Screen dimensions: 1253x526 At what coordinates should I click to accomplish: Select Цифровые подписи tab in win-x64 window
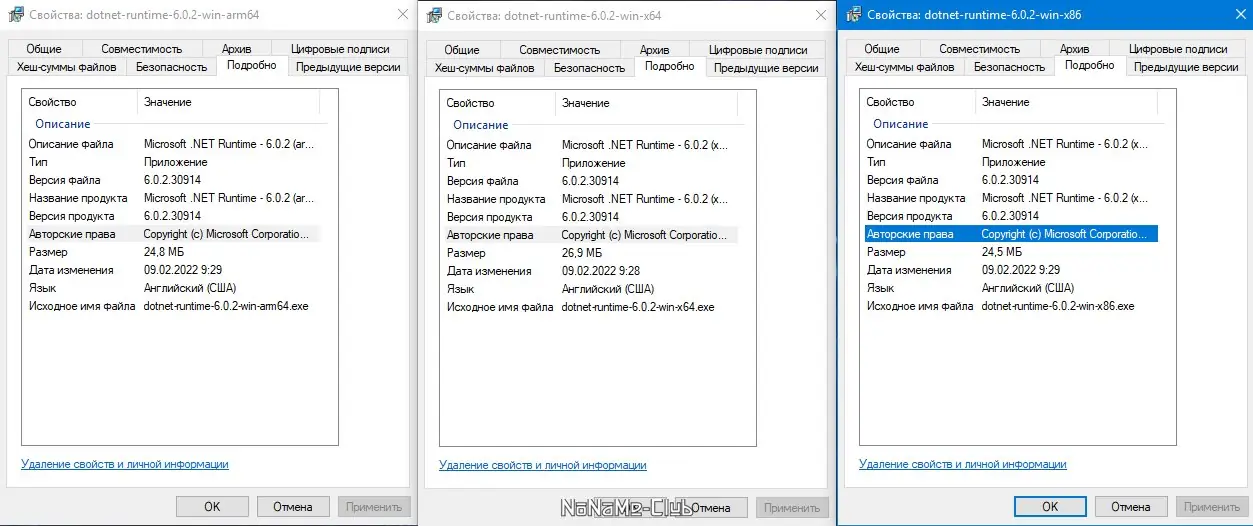(x=758, y=50)
